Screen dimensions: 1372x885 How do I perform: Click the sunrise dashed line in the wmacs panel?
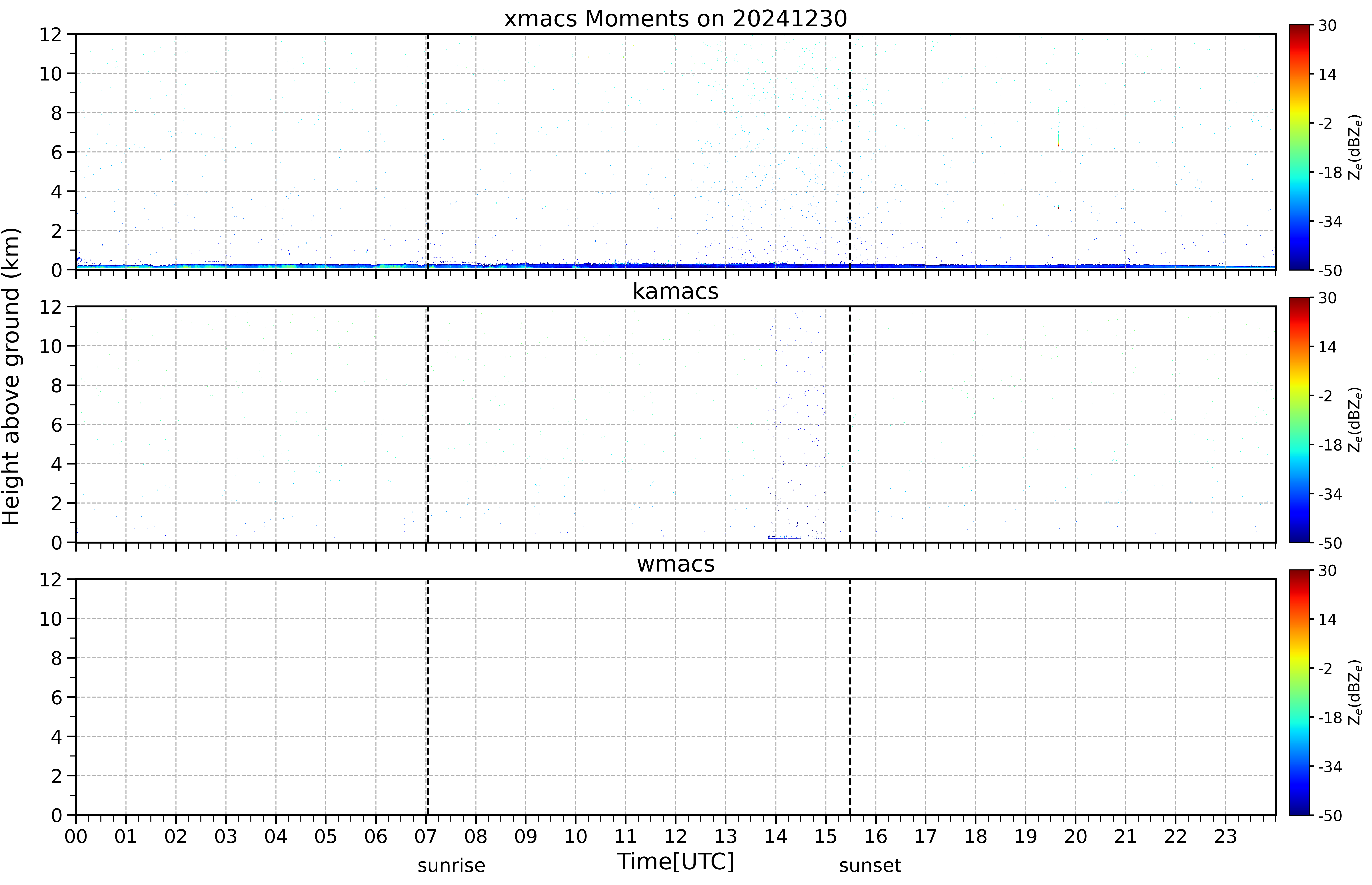[x=428, y=697]
